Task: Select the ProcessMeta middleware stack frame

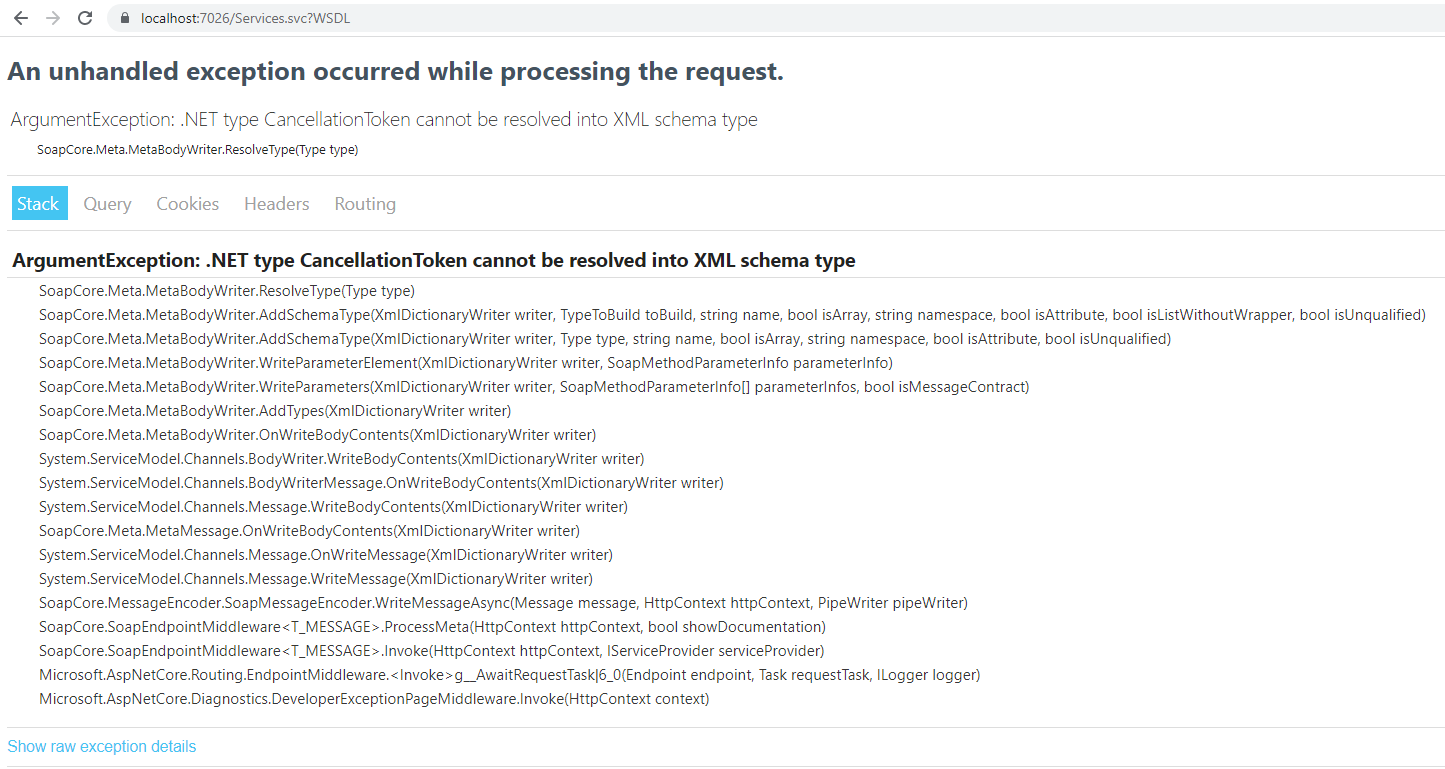Action: tap(430, 626)
